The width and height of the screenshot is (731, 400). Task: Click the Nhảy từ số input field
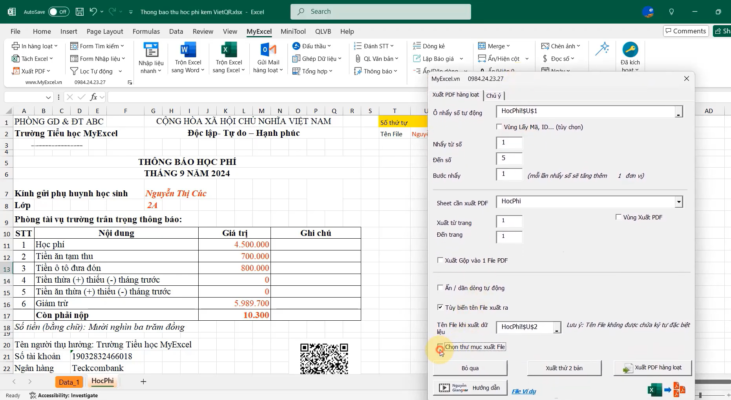click(509, 143)
